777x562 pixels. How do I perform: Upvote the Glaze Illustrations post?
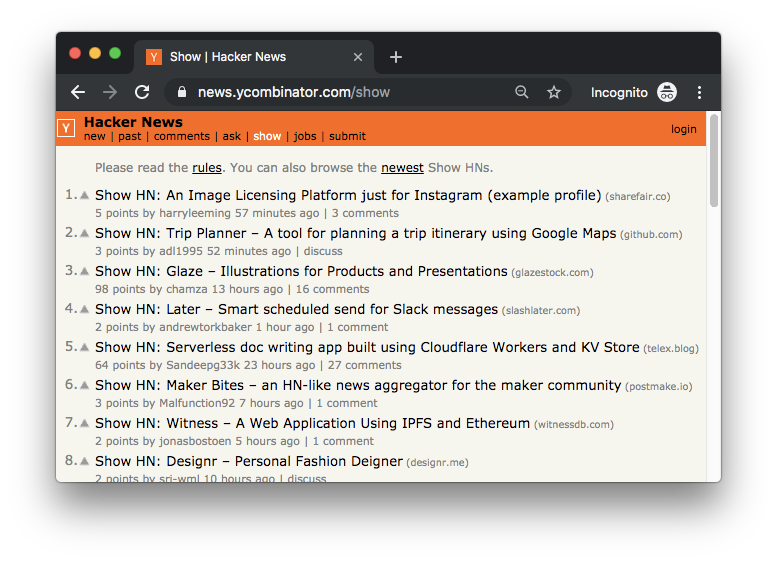tap(85, 272)
